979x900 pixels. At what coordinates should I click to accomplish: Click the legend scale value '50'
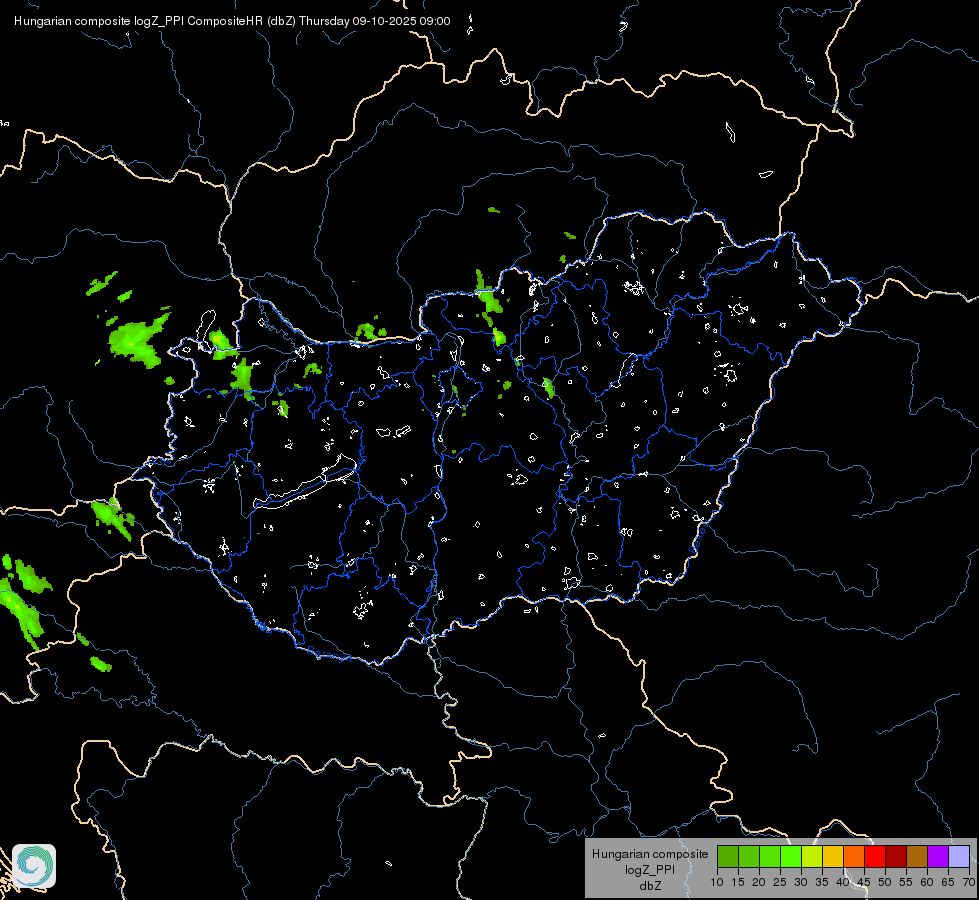[x=885, y=882]
